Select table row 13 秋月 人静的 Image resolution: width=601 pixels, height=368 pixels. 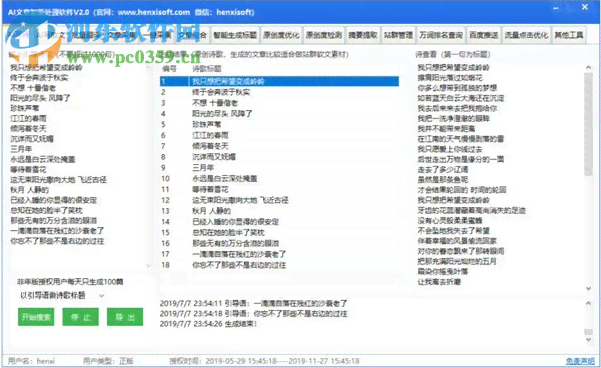(x=279, y=211)
